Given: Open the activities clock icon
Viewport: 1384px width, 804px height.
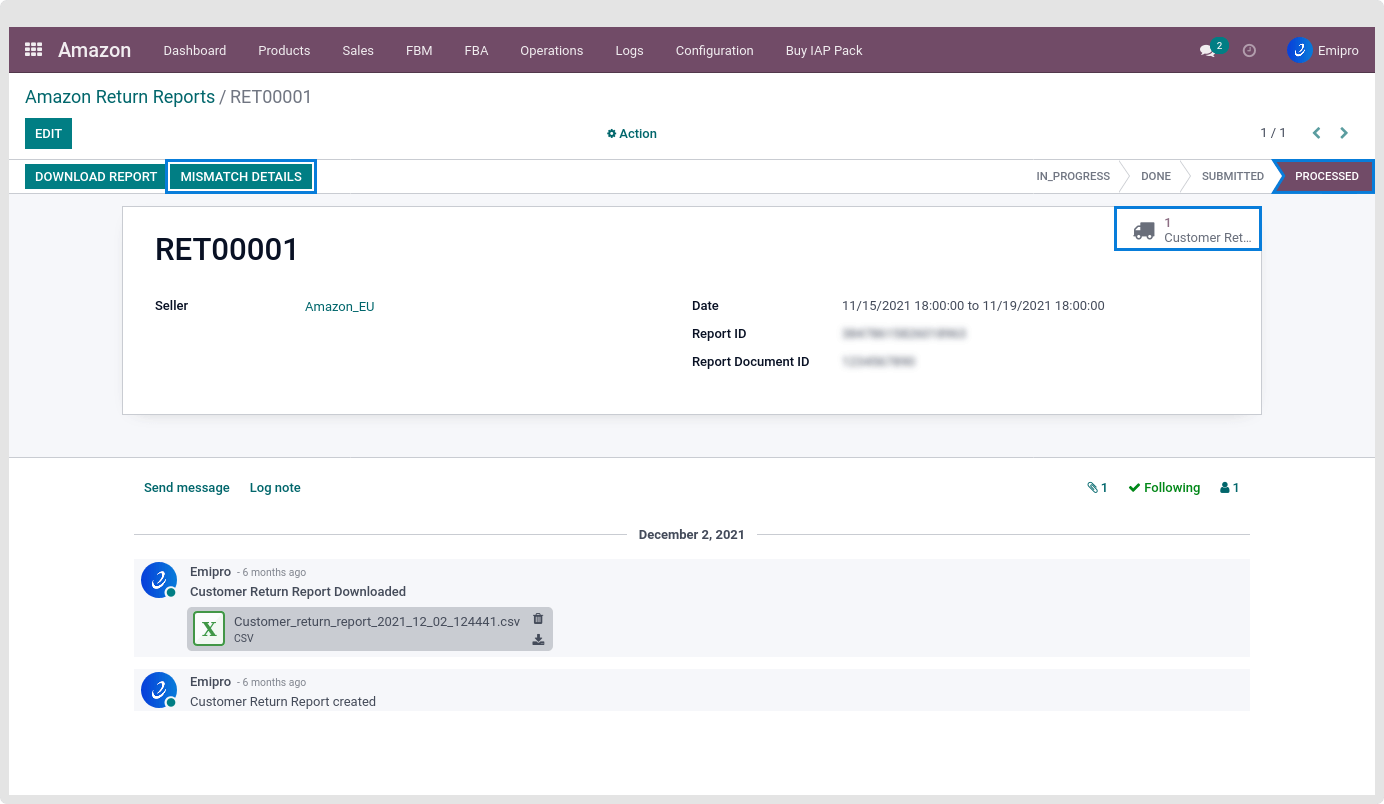Looking at the screenshot, I should tap(1249, 50).
